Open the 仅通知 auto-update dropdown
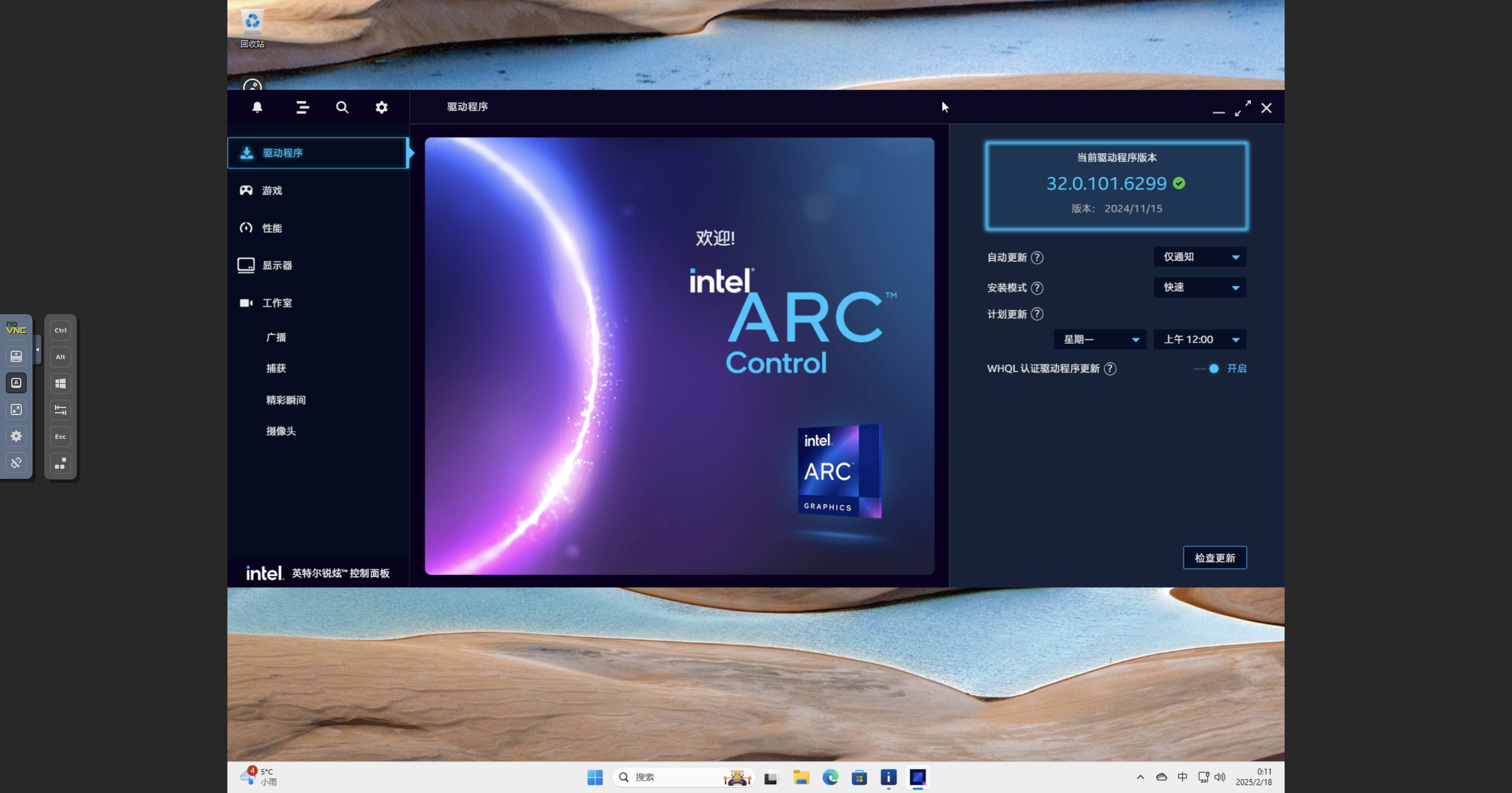 (x=1199, y=256)
